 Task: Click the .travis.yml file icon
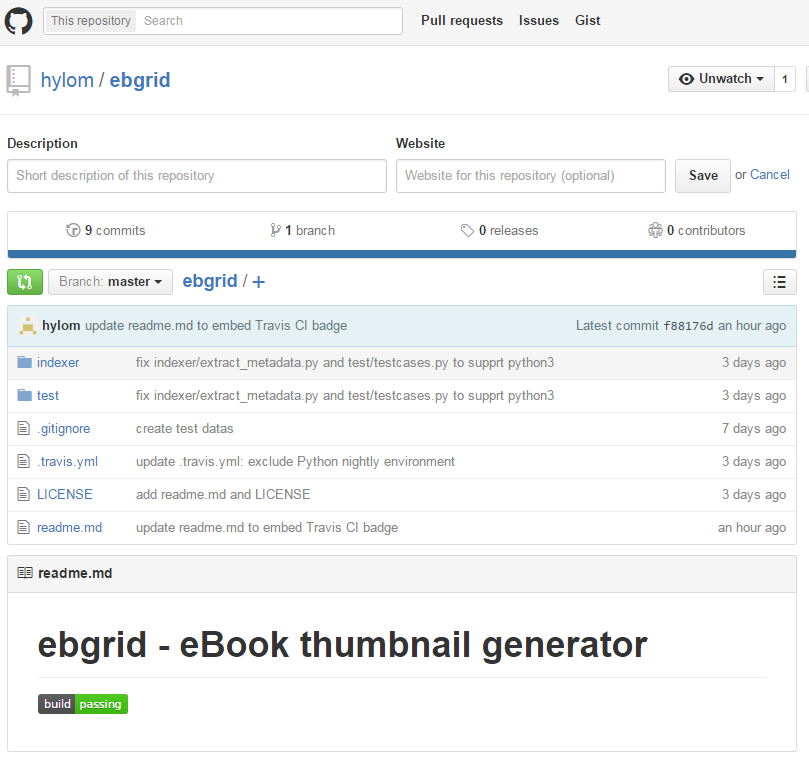tap(24, 461)
